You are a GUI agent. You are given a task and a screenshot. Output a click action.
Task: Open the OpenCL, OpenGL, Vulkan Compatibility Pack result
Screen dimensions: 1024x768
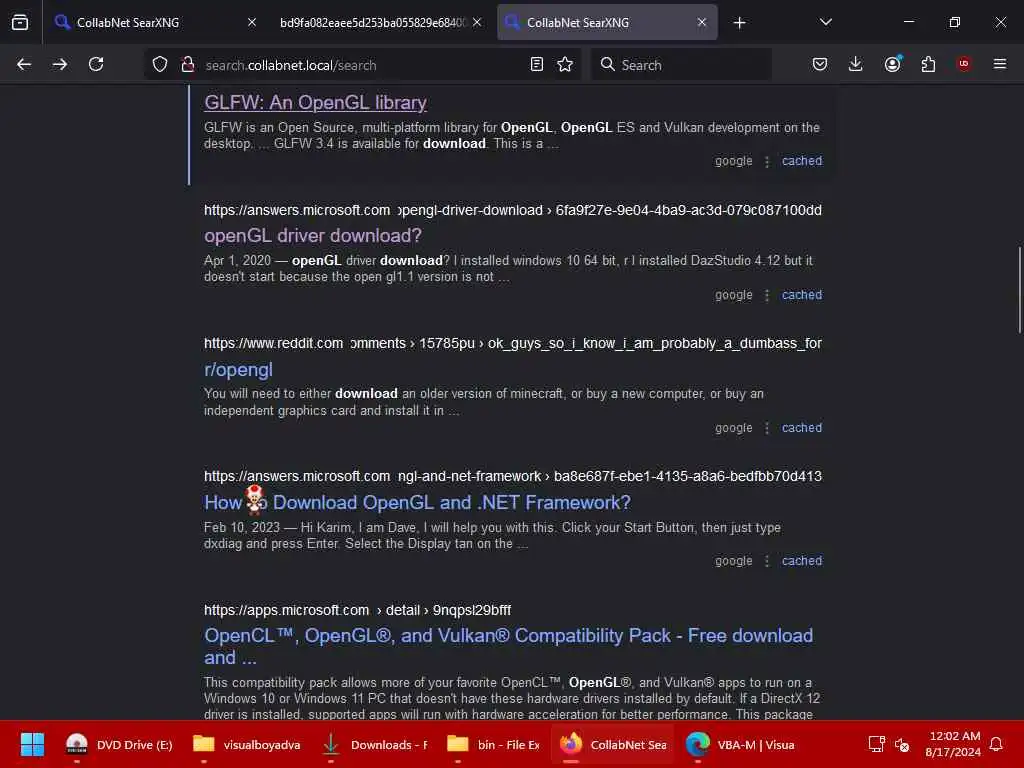point(508,647)
